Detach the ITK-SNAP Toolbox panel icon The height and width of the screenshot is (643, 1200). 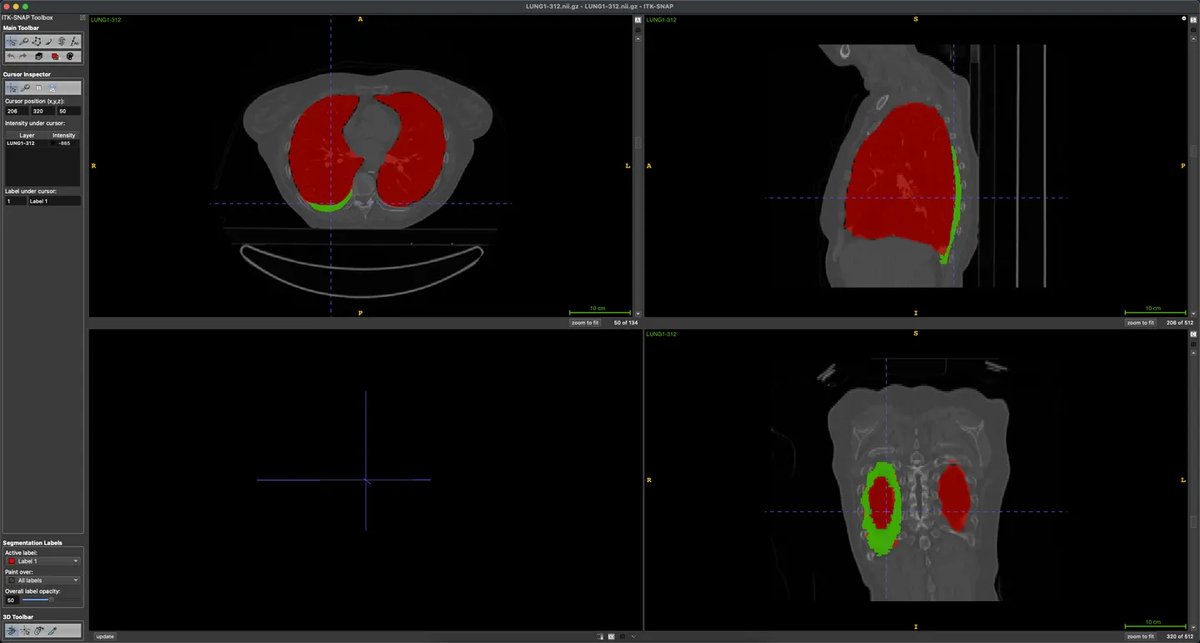click(82, 18)
